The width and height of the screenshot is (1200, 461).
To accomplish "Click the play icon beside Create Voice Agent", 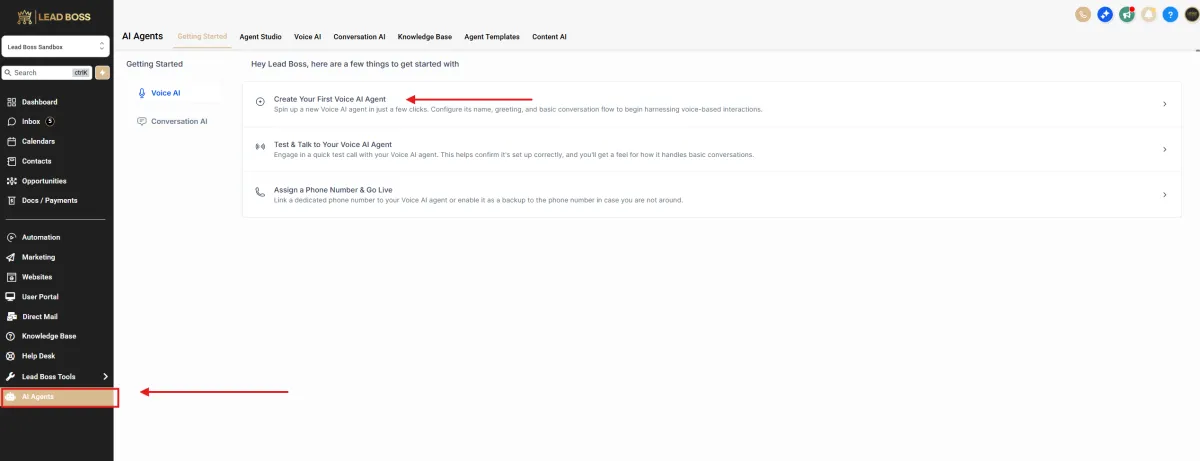I will pos(260,100).
